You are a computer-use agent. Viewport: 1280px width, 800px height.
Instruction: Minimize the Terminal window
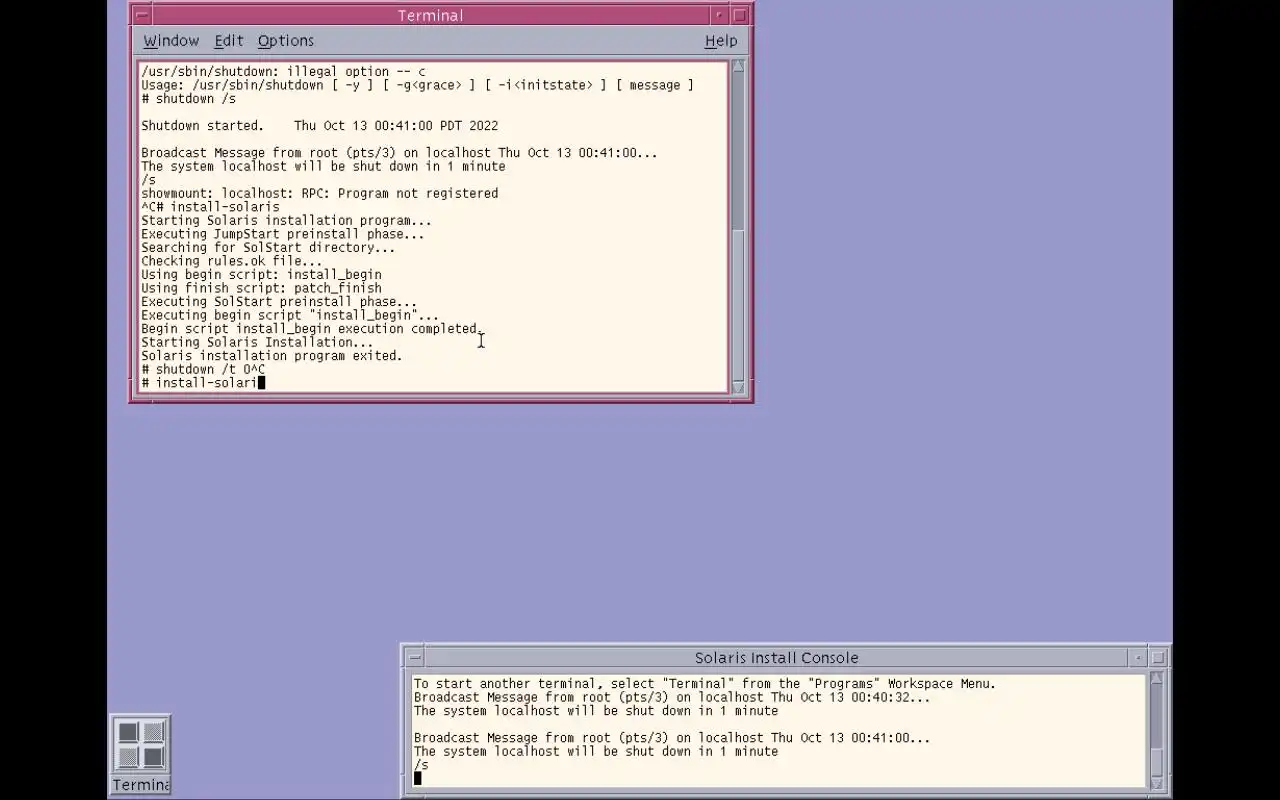(x=719, y=15)
